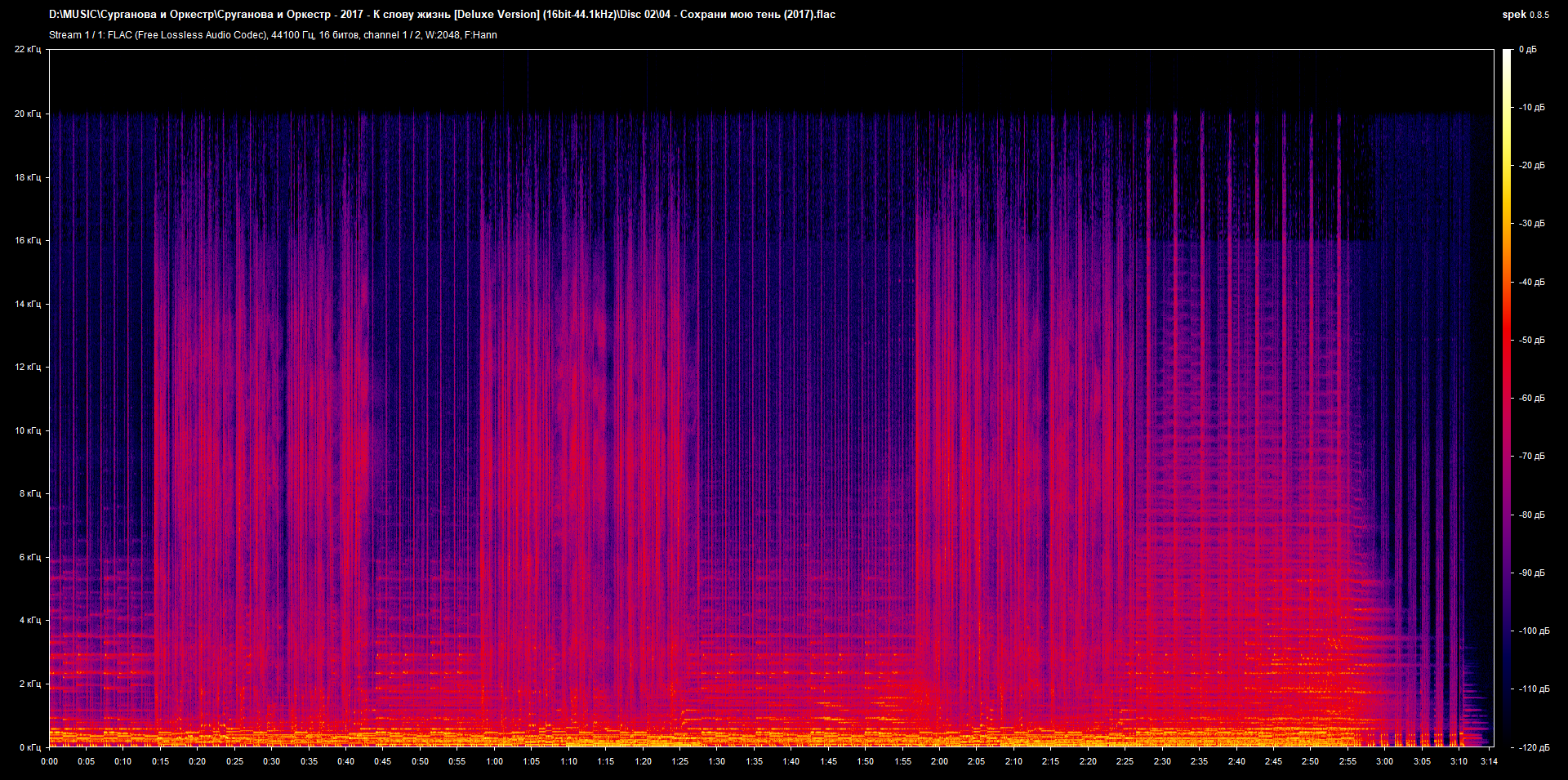Click the -120 дБ scale label
This screenshot has width=1568, height=780.
tap(1533, 747)
